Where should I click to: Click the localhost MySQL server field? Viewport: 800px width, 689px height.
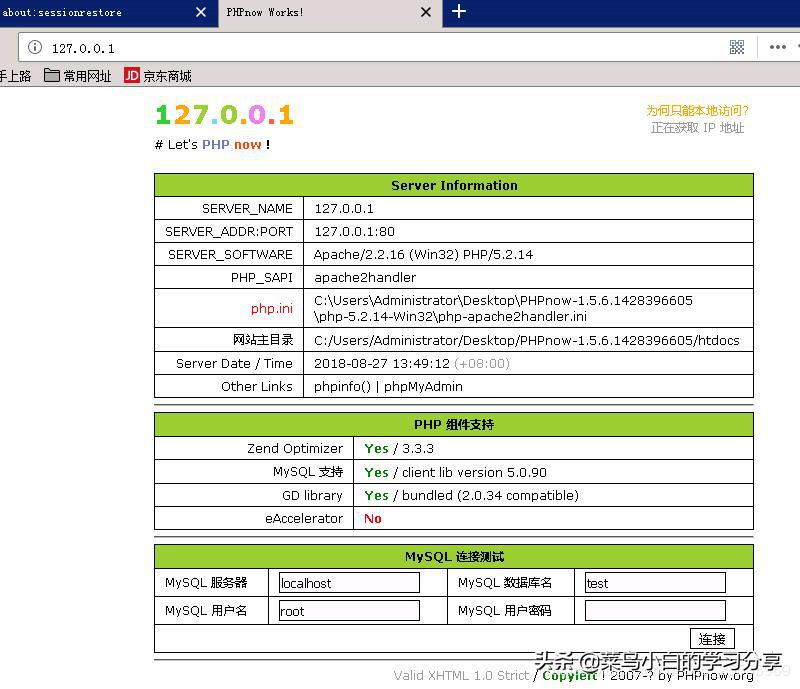(349, 582)
